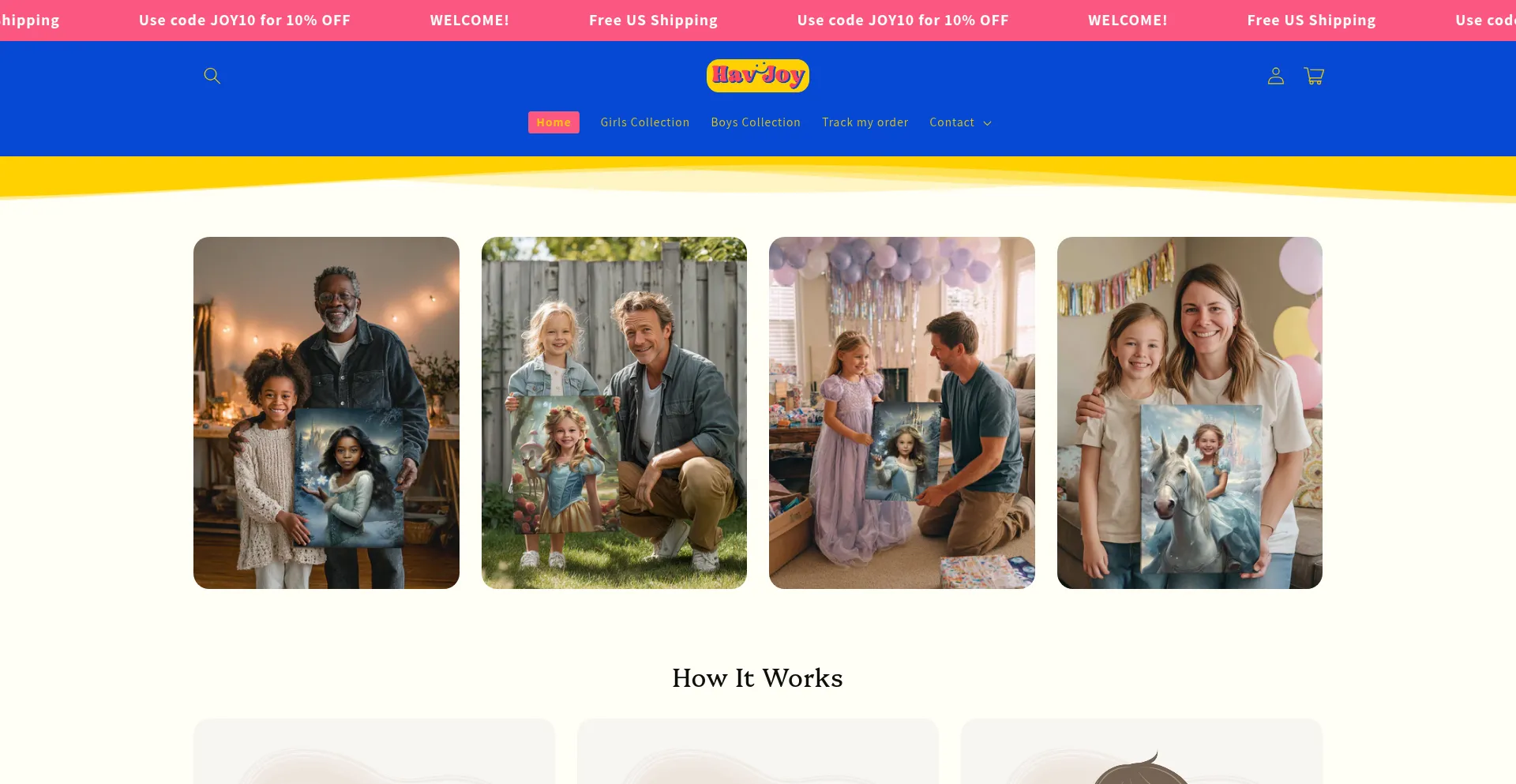The height and width of the screenshot is (784, 1516).
Task: Click the first How It Works card
Action: [374, 752]
